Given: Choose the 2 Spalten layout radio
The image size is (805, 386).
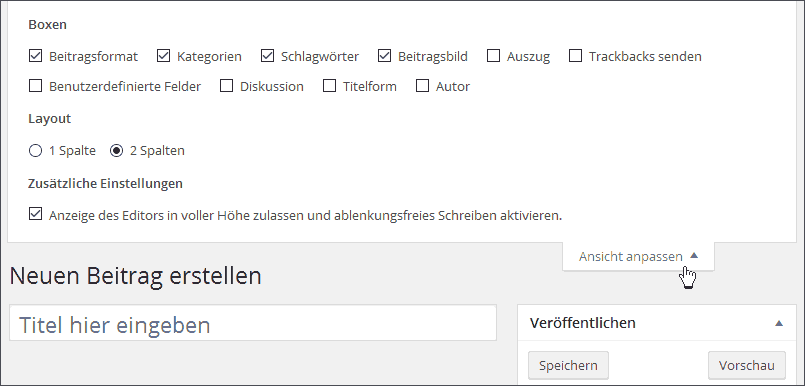Looking at the screenshot, I should [117, 151].
